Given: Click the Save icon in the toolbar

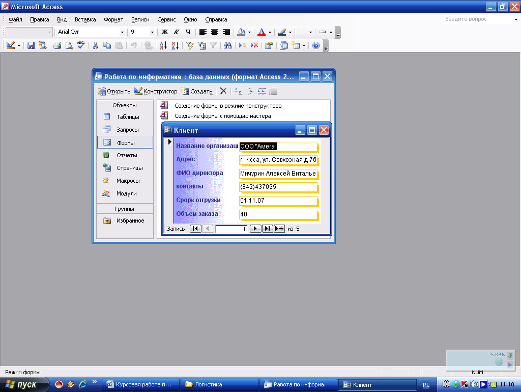Looking at the screenshot, I should 31,45.
